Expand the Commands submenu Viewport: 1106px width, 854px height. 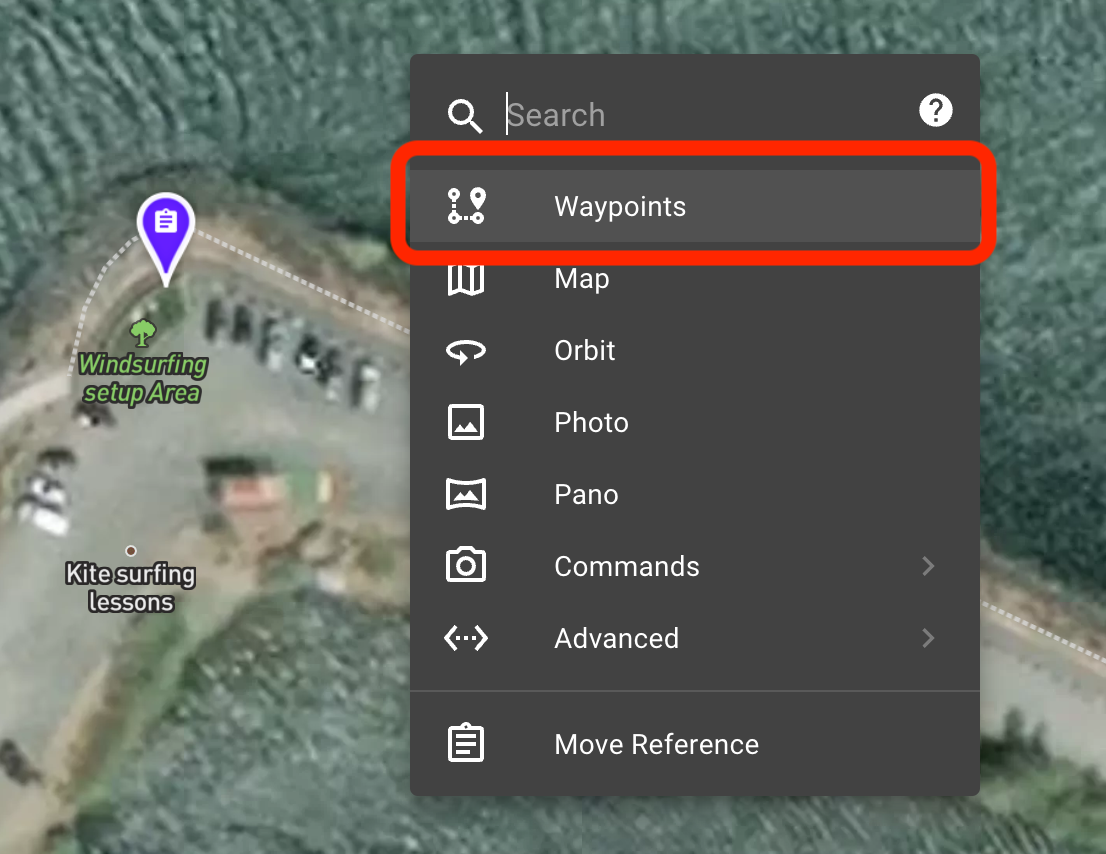(x=928, y=566)
